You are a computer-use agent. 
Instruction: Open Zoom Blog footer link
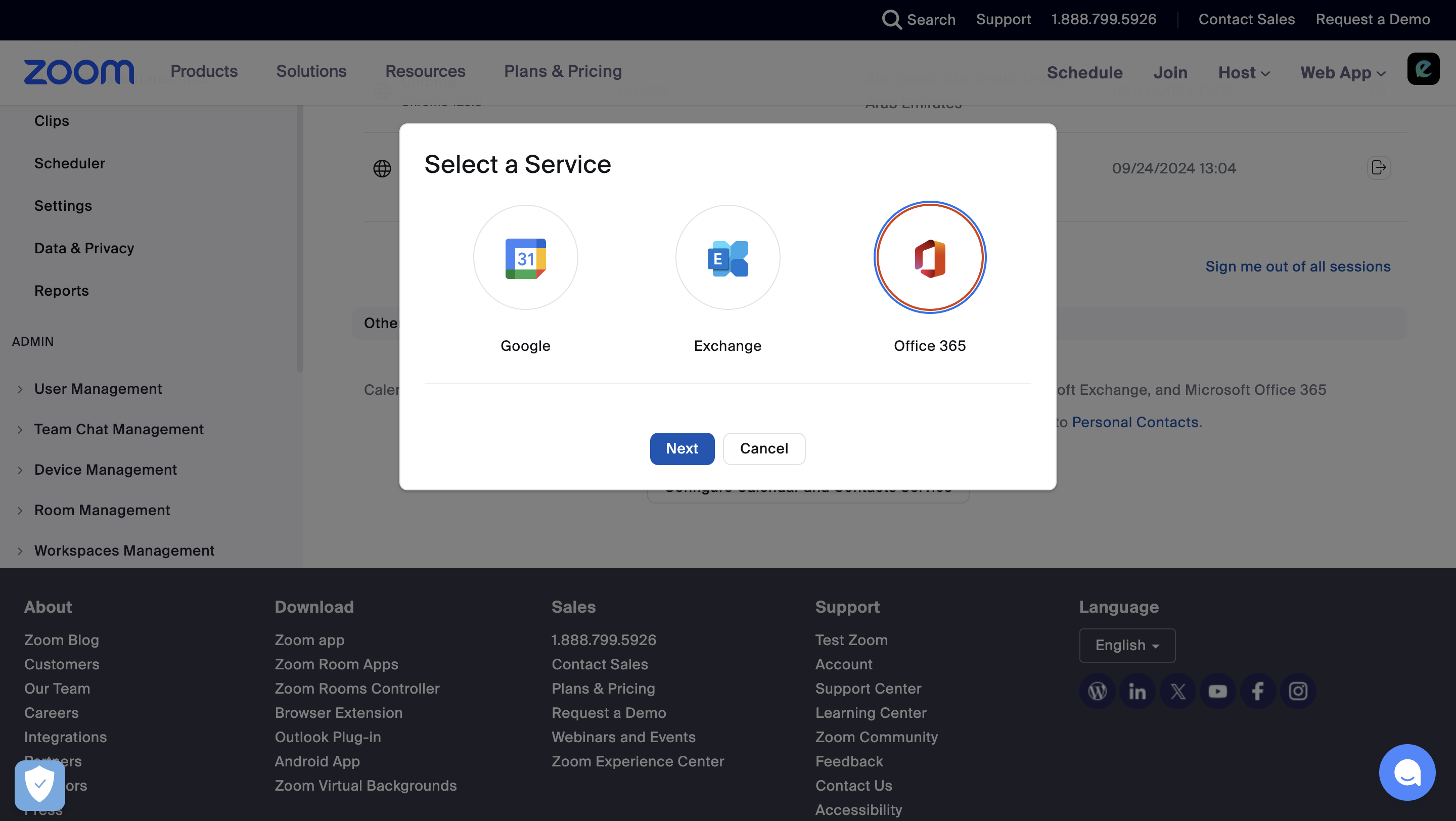coord(62,640)
